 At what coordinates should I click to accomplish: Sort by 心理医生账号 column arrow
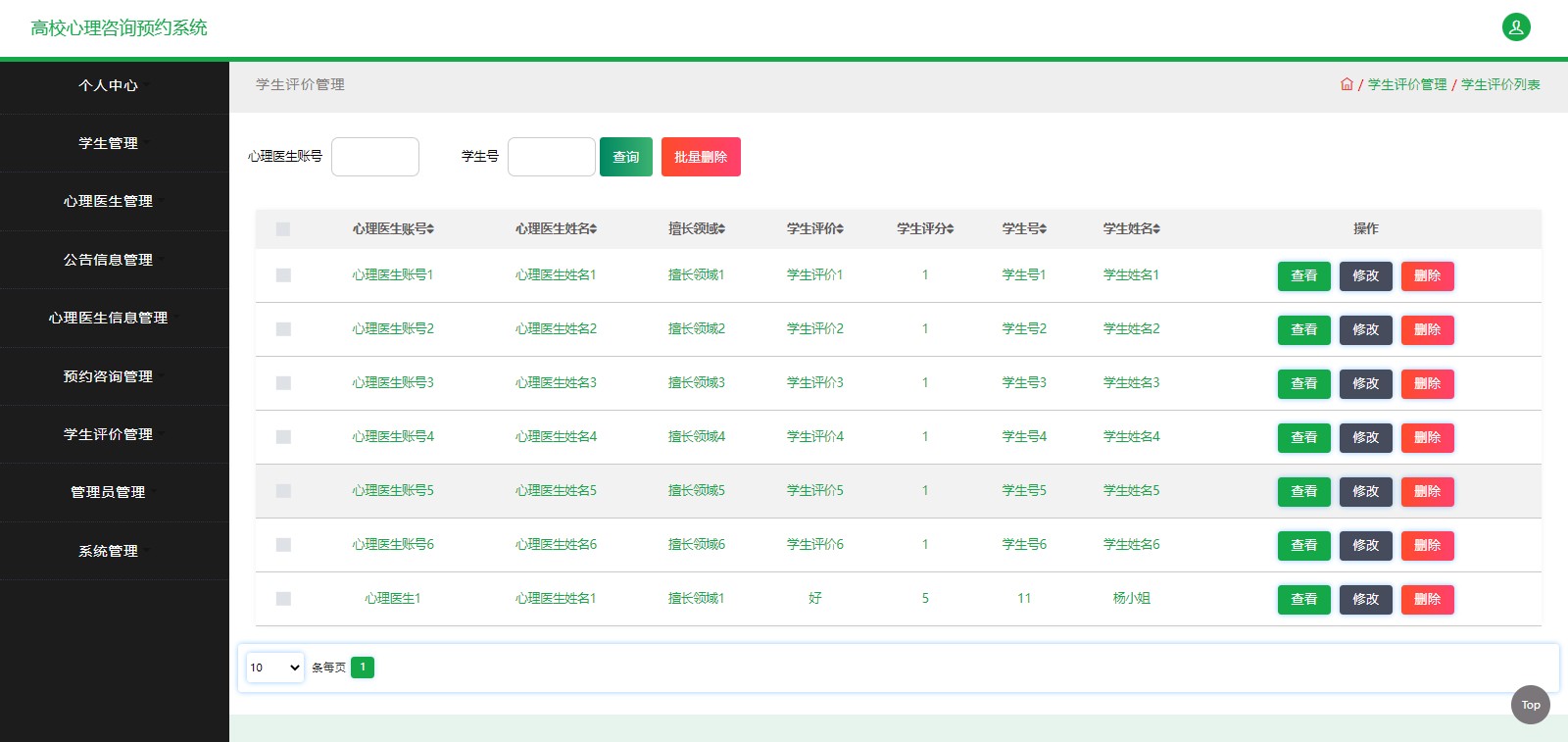[430, 229]
